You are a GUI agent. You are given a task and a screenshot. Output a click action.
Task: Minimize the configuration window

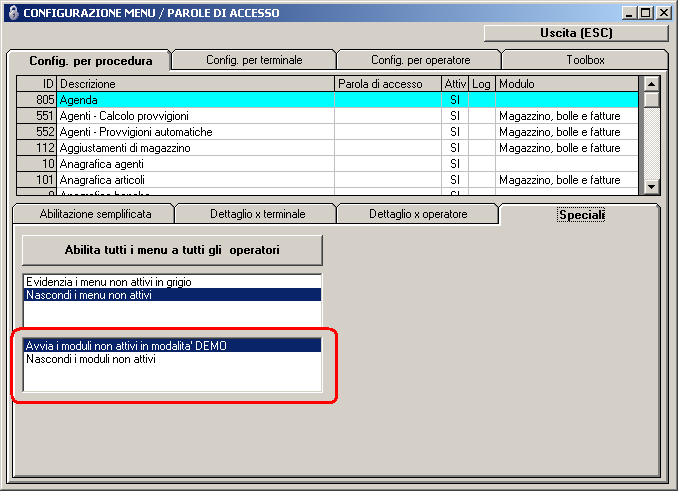(630, 13)
